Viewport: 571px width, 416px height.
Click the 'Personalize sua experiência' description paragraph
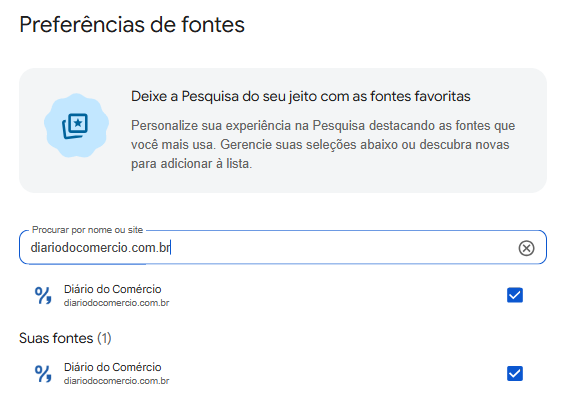tap(323, 145)
